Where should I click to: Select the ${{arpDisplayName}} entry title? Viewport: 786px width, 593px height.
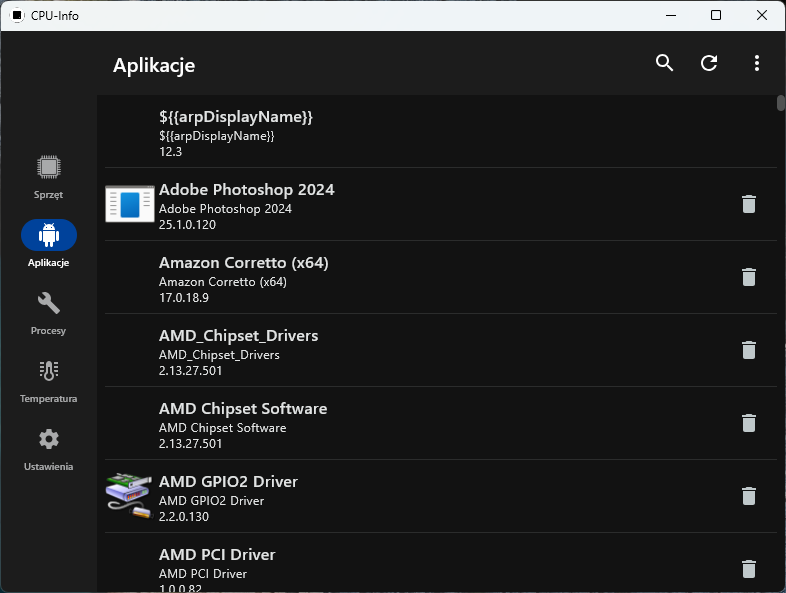[x=236, y=117]
